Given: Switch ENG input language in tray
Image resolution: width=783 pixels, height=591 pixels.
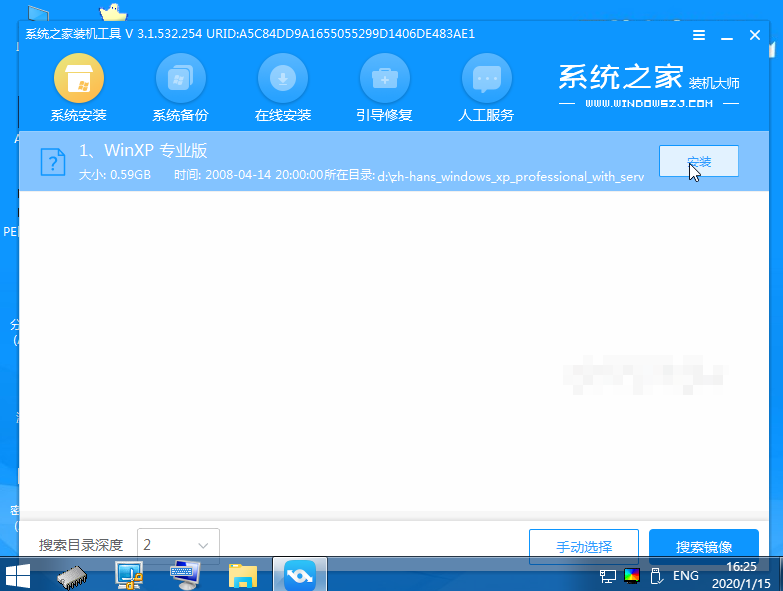Looking at the screenshot, I should coord(684,575).
